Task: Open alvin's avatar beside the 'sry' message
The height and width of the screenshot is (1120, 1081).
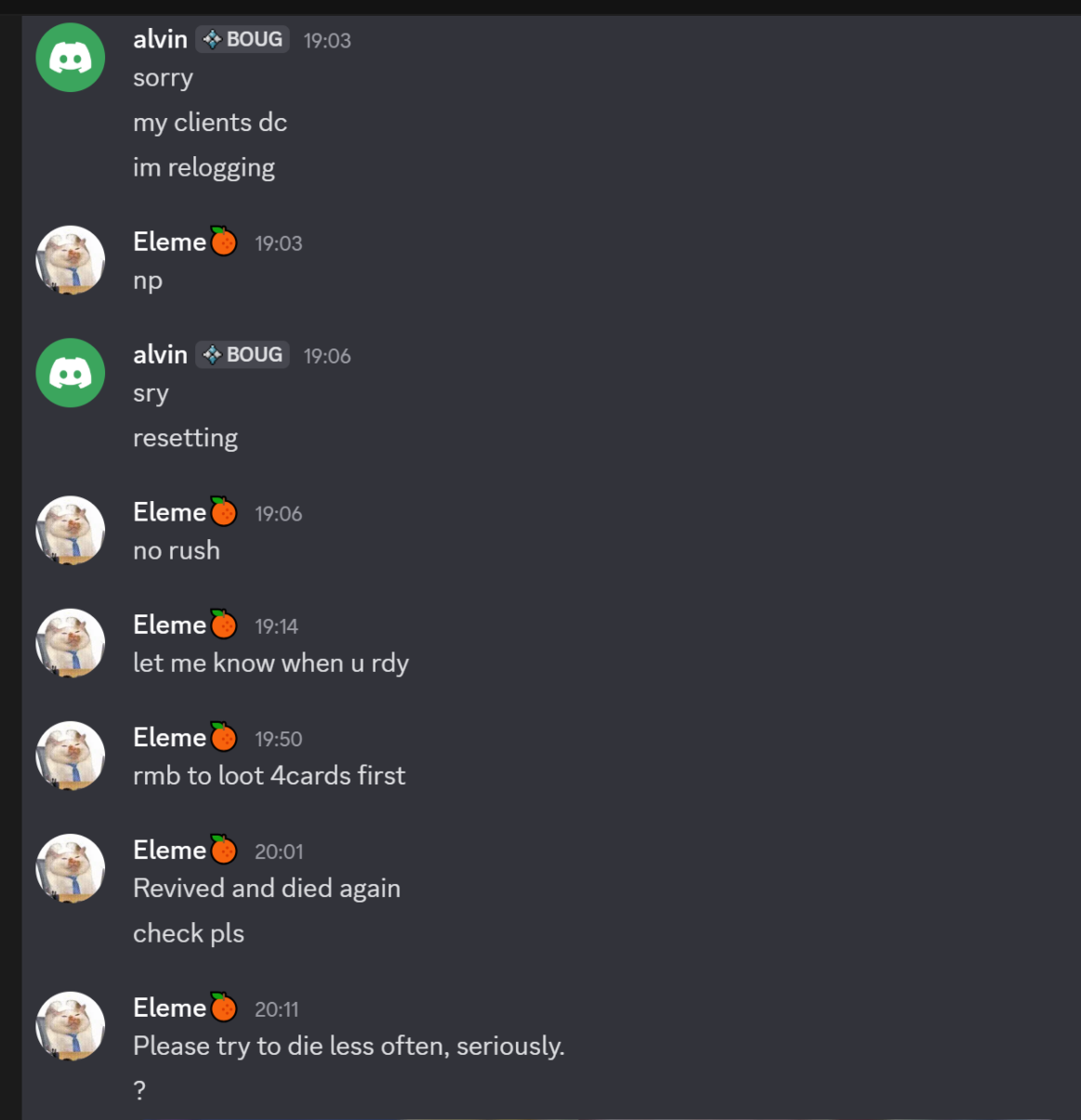Action: 70,373
